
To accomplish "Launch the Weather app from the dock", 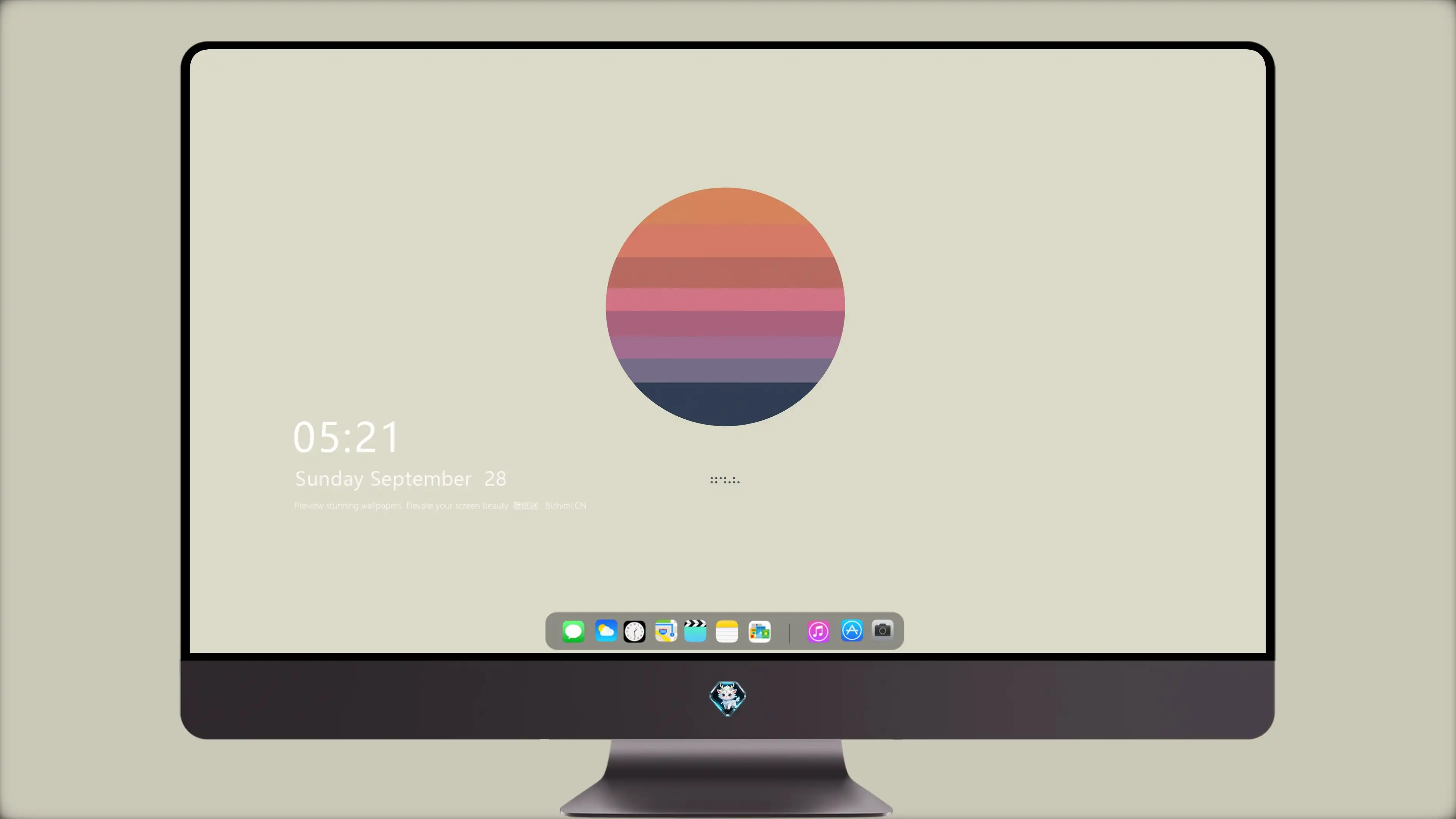I will (x=606, y=631).
